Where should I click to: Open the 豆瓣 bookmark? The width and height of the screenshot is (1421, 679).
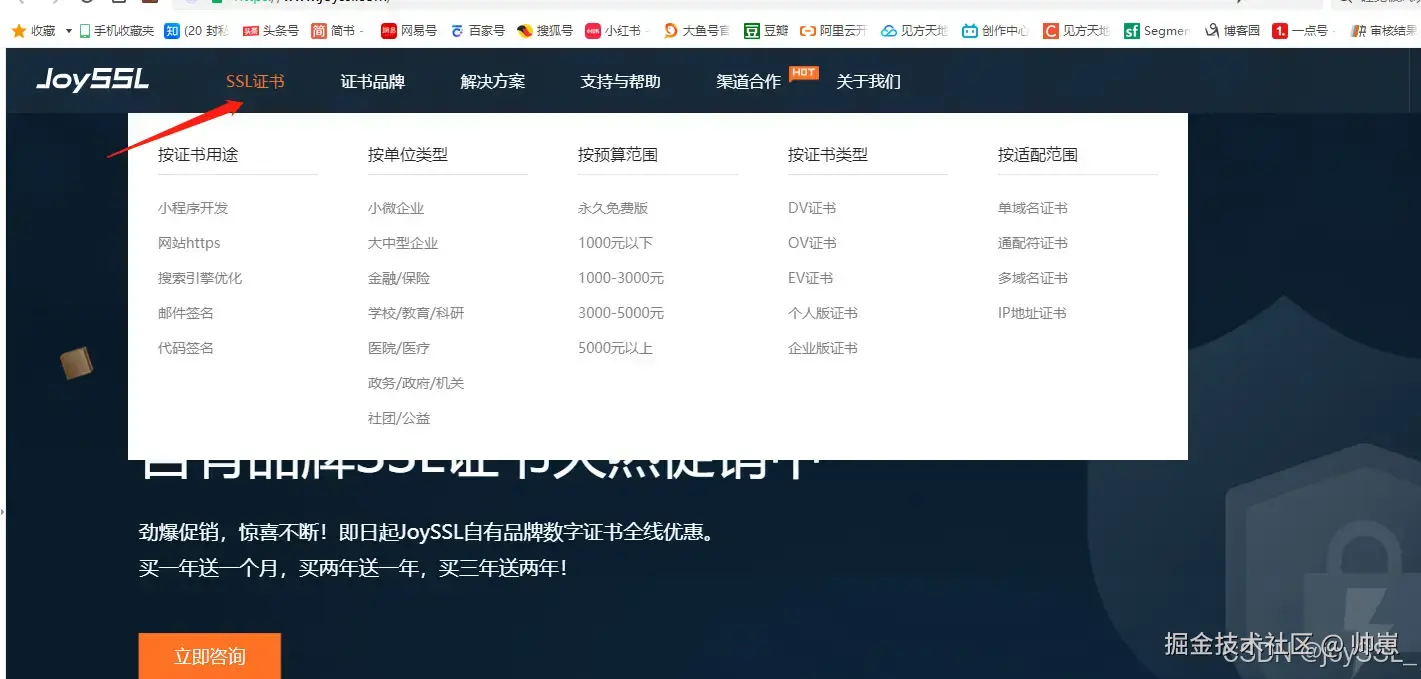767,31
